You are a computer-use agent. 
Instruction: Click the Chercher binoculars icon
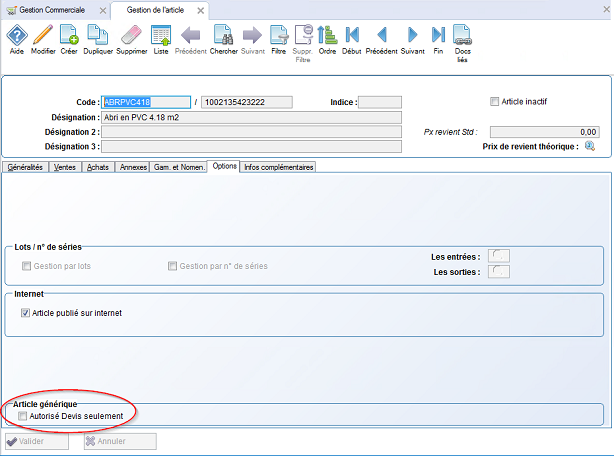224,37
